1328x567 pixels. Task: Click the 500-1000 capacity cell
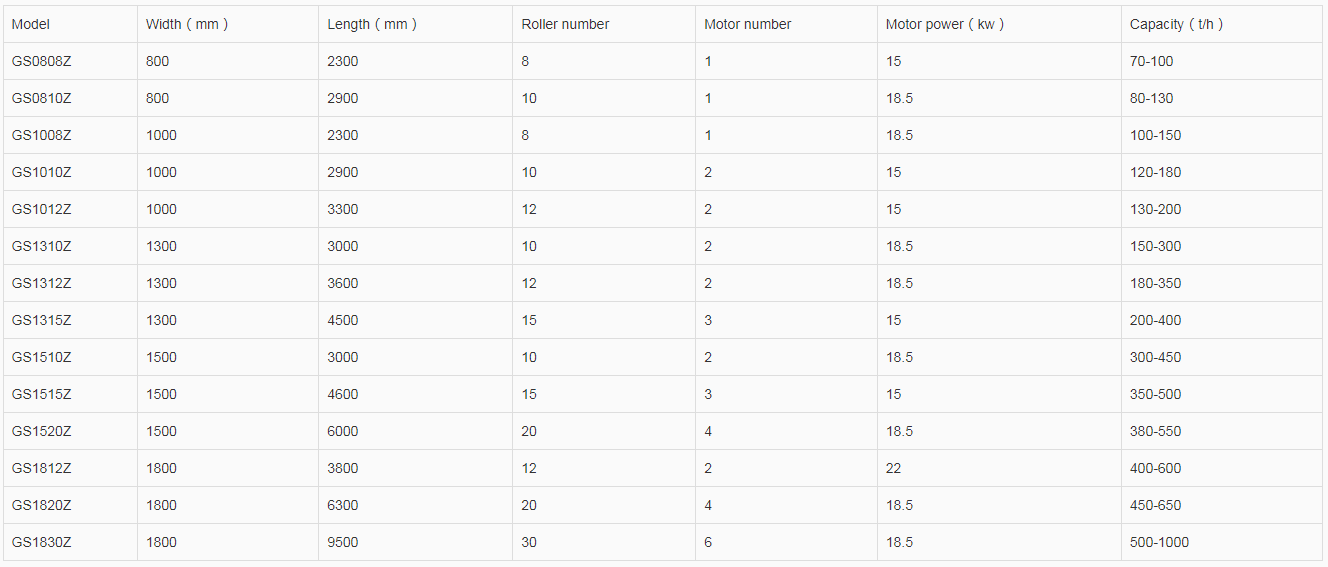1159,542
